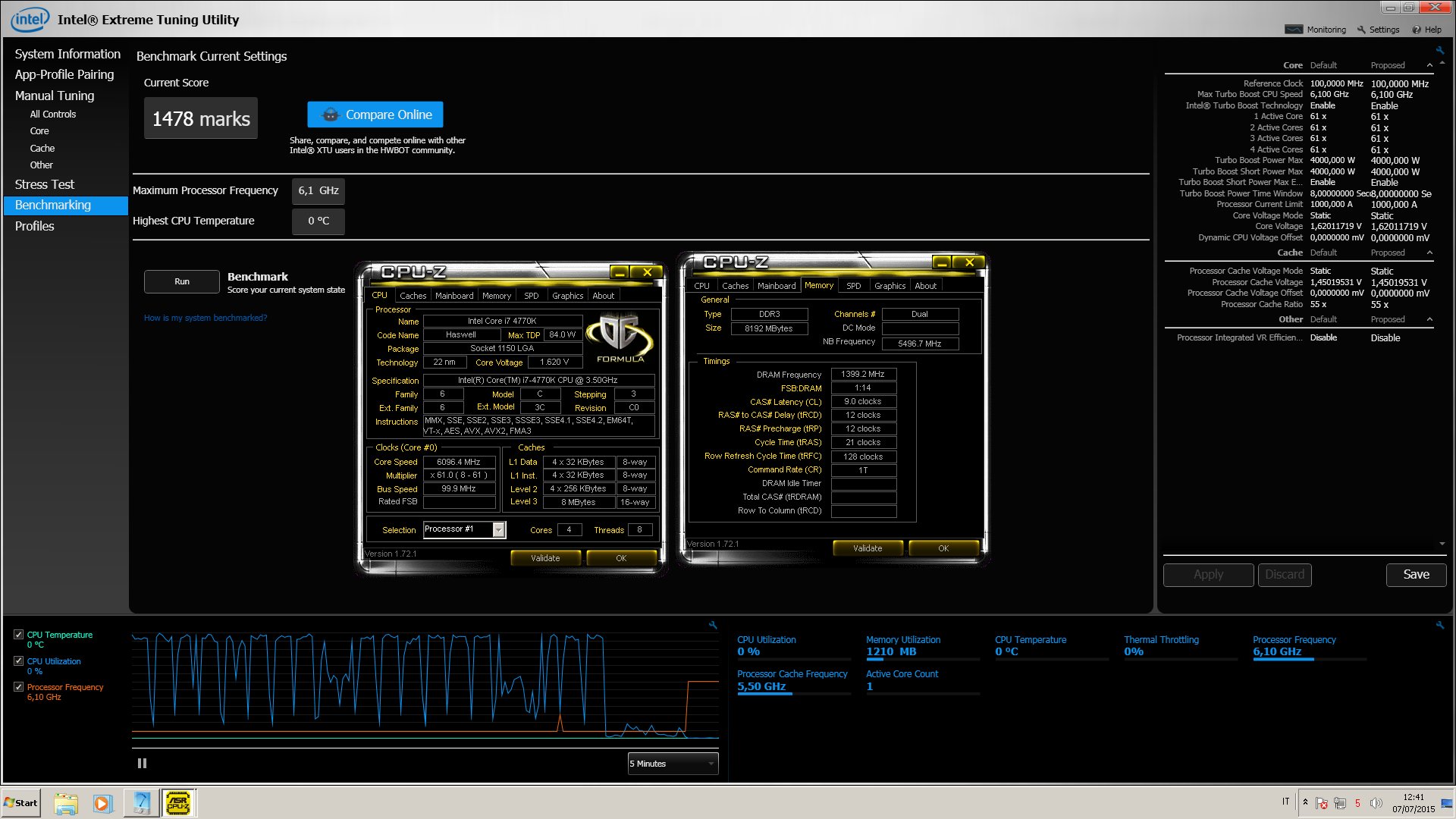Open Help via the question mark icon

tap(1416, 30)
